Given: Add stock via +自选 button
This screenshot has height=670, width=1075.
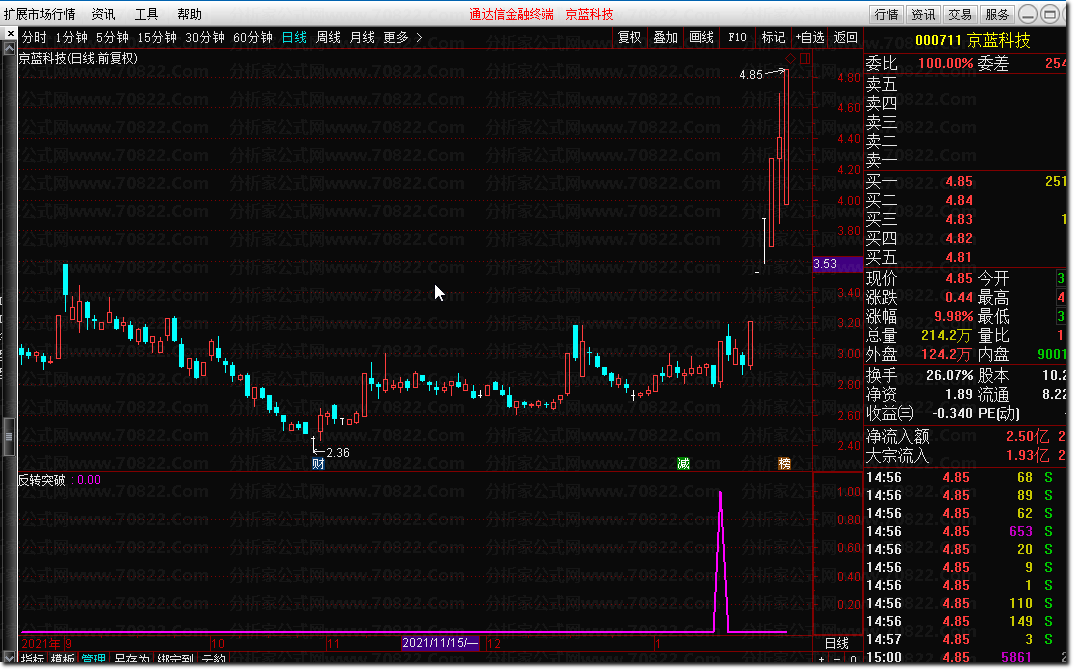Looking at the screenshot, I should [x=810, y=37].
